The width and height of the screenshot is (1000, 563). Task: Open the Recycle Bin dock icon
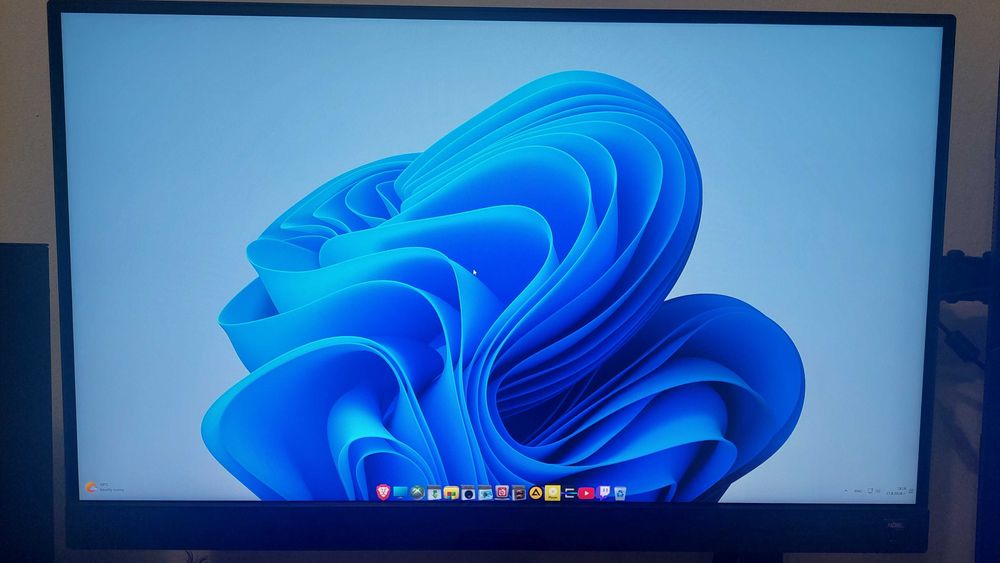tap(620, 493)
